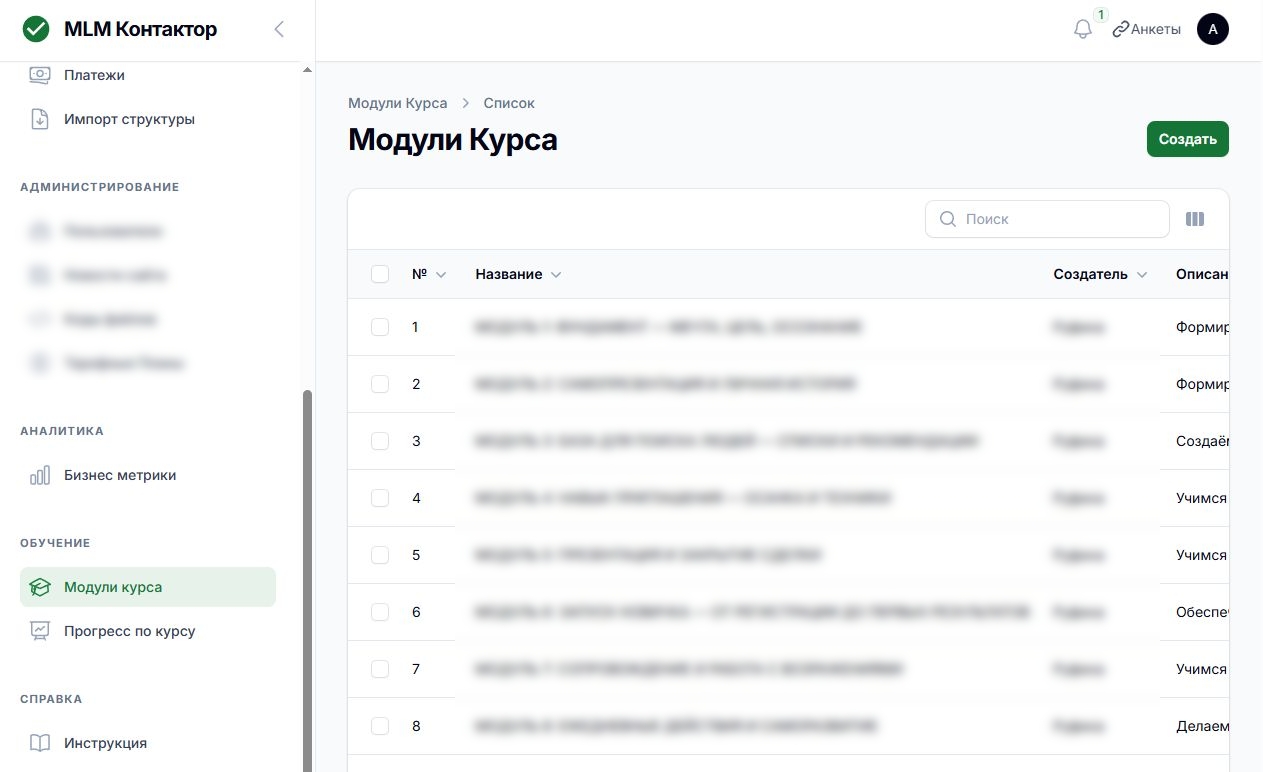Click the Платежи sidebar icon
1263x772 pixels.
pos(40,75)
